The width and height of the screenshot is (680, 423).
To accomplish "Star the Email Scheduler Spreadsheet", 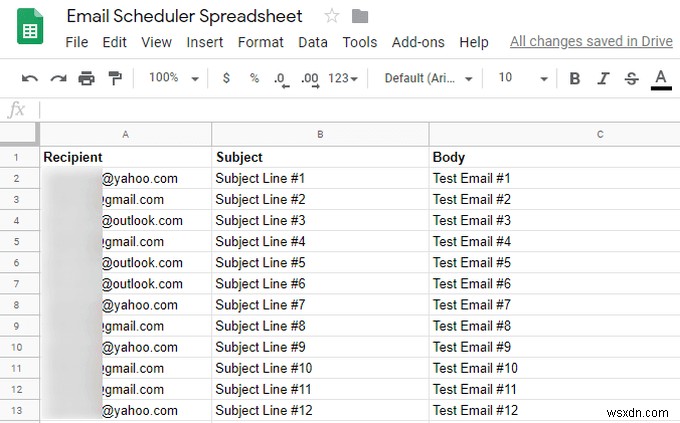I will coord(331,17).
